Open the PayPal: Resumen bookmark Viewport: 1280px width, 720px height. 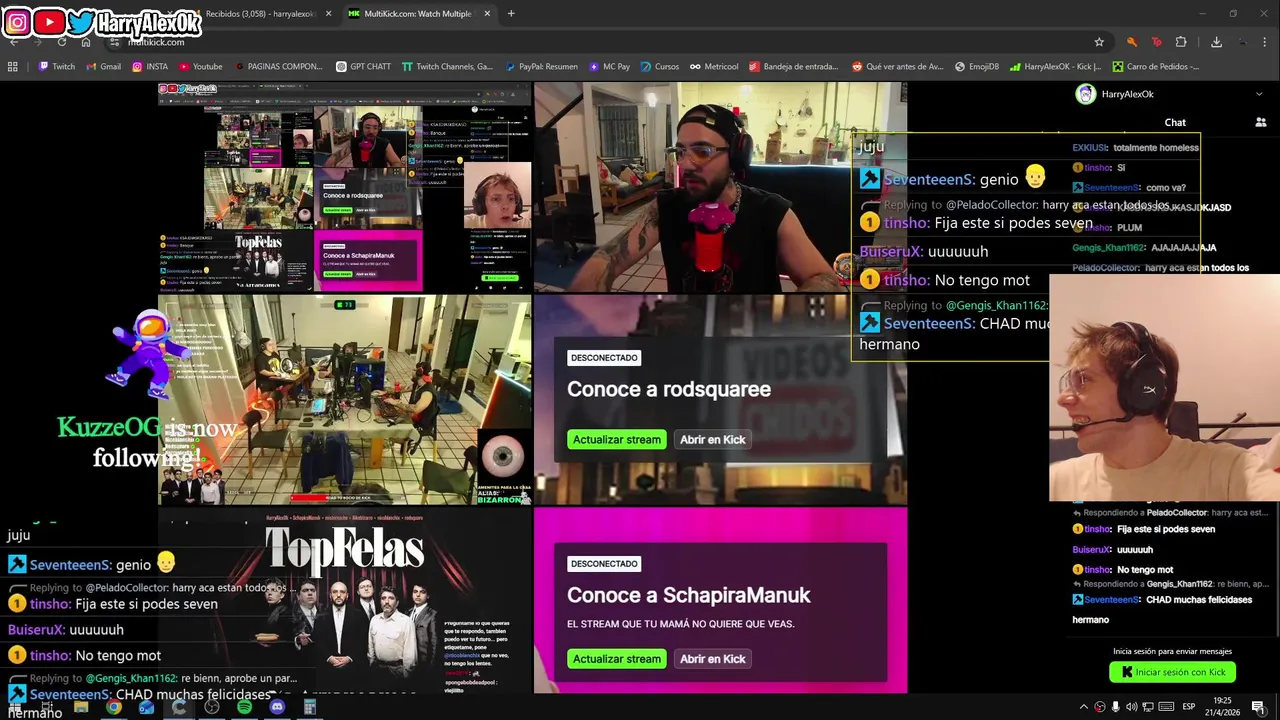[x=541, y=67]
